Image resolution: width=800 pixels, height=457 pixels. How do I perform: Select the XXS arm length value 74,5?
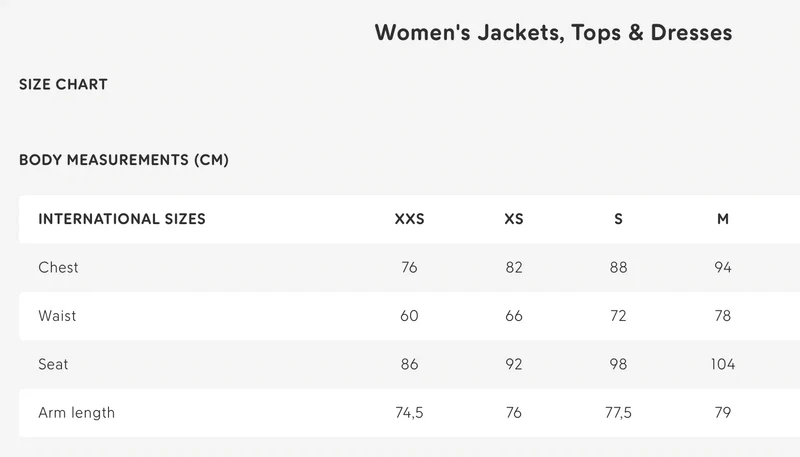point(409,413)
